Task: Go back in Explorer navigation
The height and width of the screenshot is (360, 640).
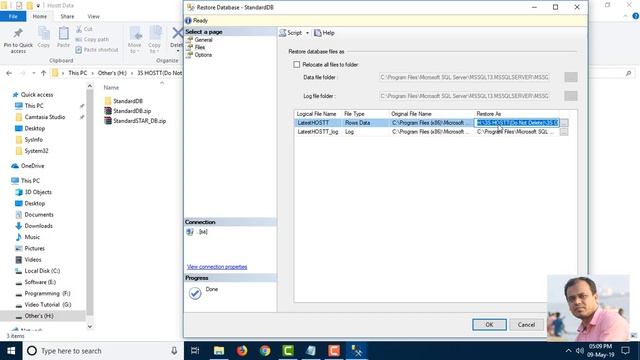Action: (9, 73)
